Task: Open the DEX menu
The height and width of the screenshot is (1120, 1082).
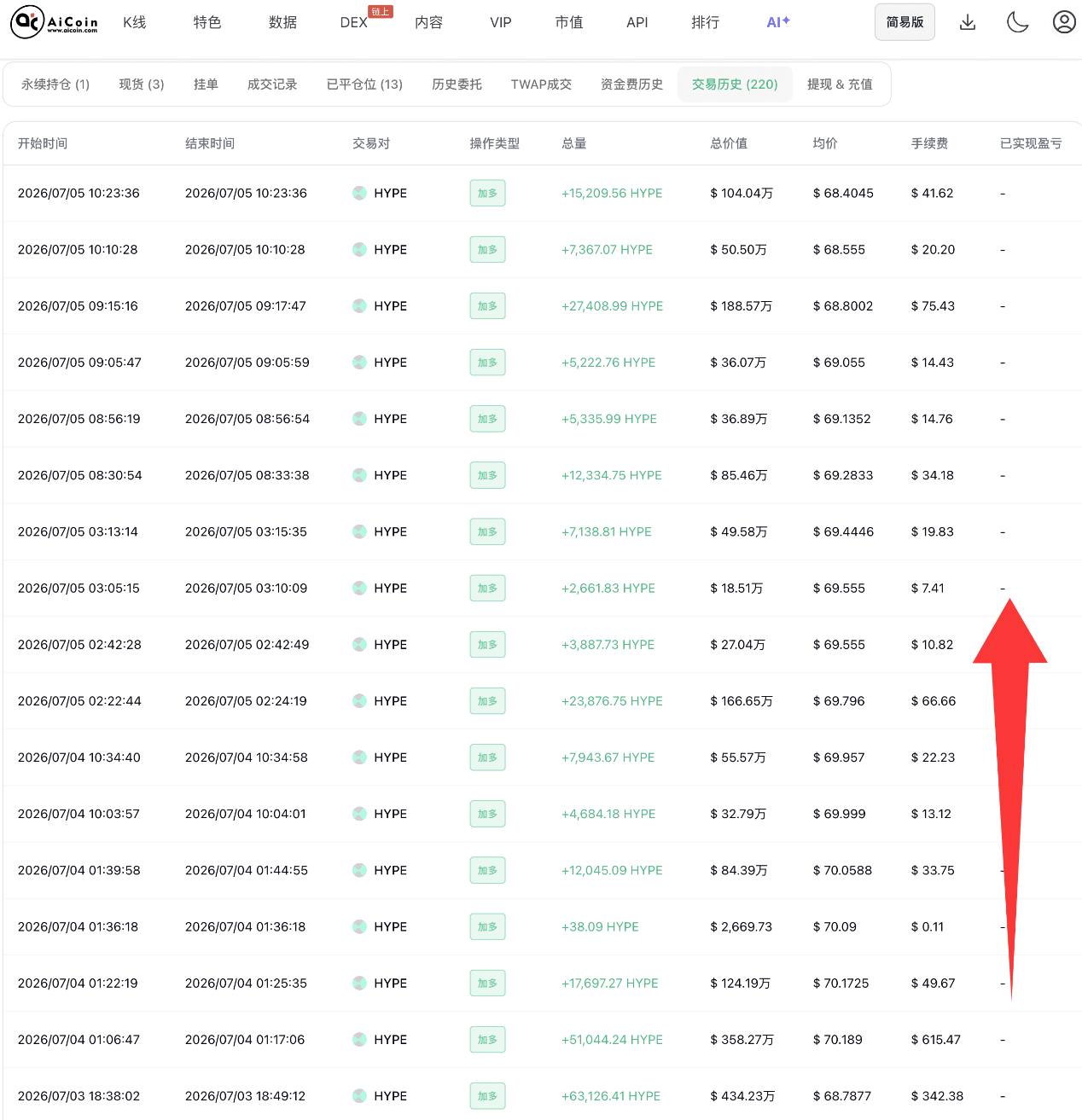Action: [354, 22]
